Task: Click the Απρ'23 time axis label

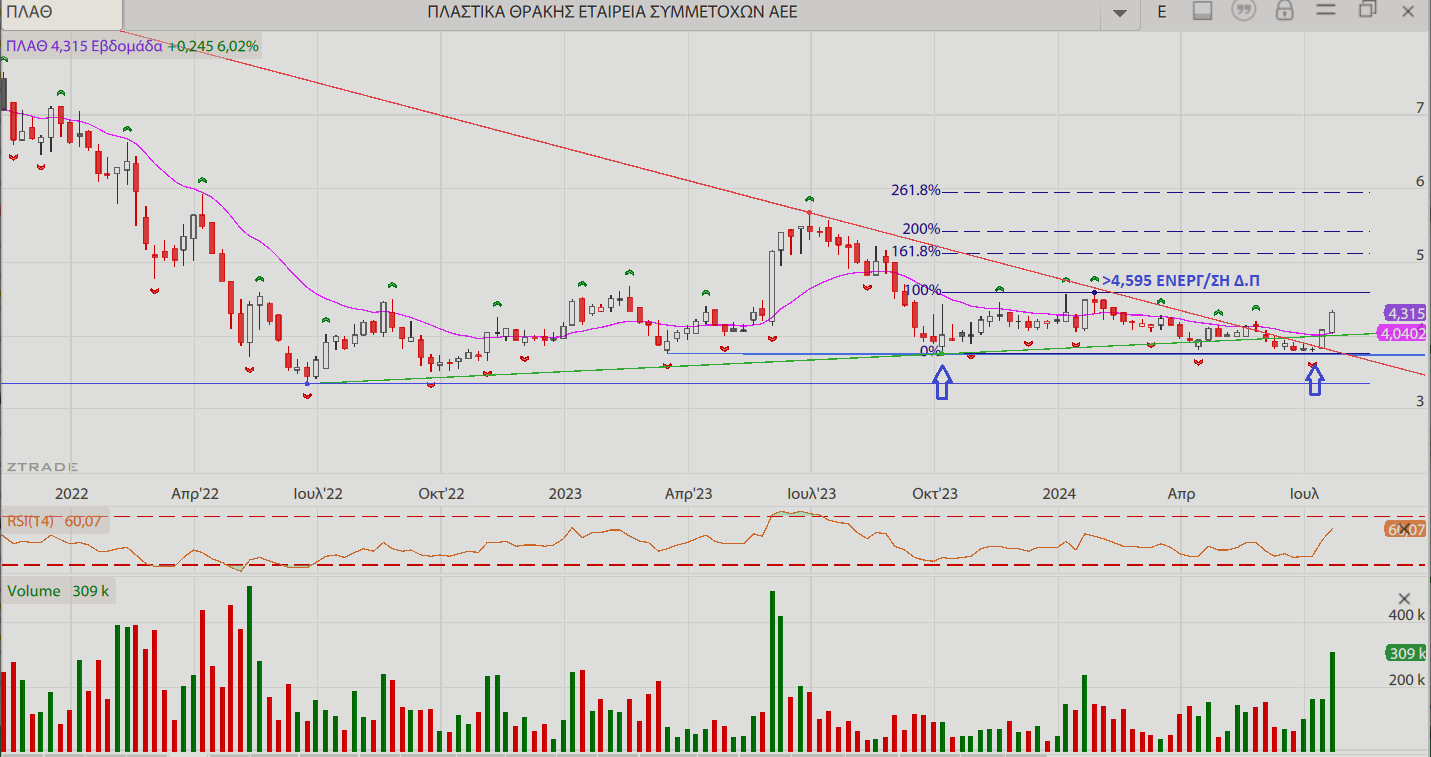Action: [689, 494]
